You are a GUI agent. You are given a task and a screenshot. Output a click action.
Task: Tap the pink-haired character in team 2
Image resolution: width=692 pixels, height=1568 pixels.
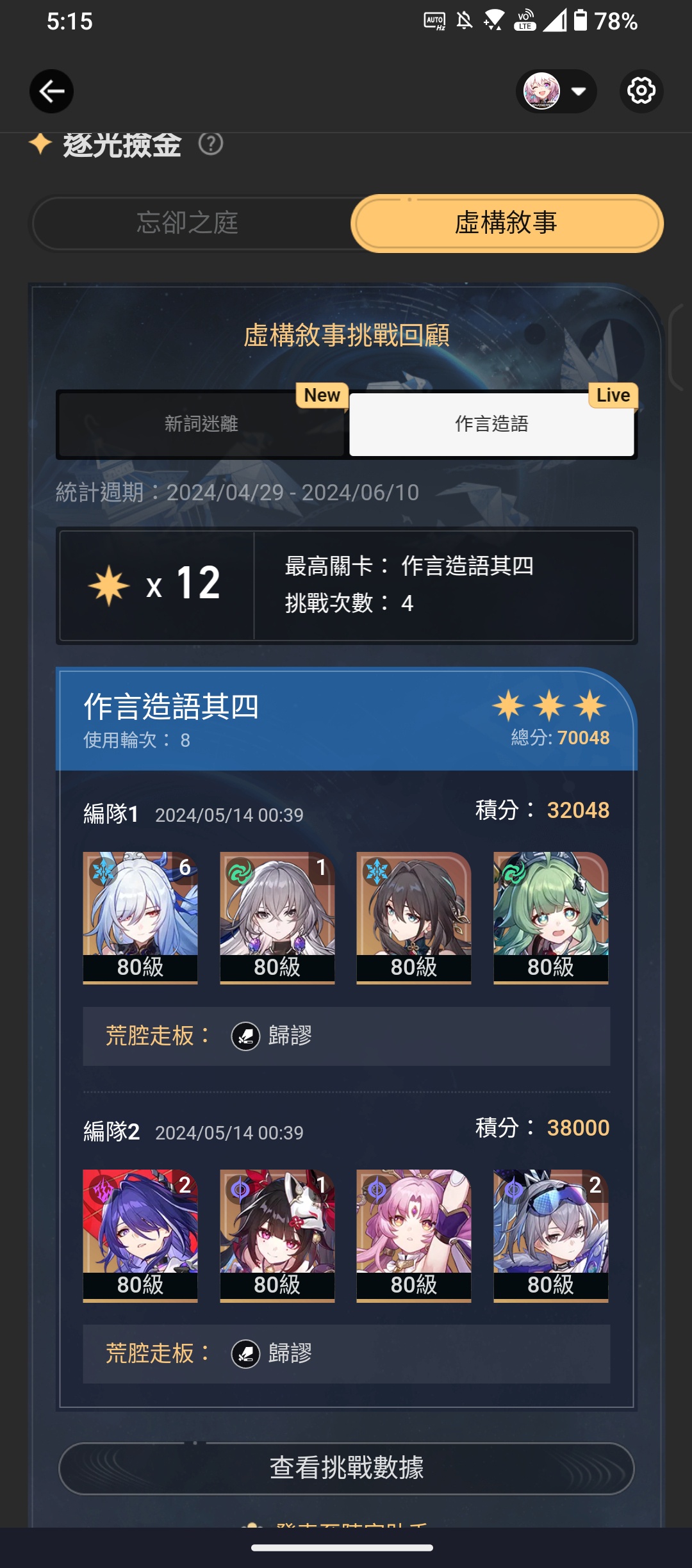point(414,1236)
